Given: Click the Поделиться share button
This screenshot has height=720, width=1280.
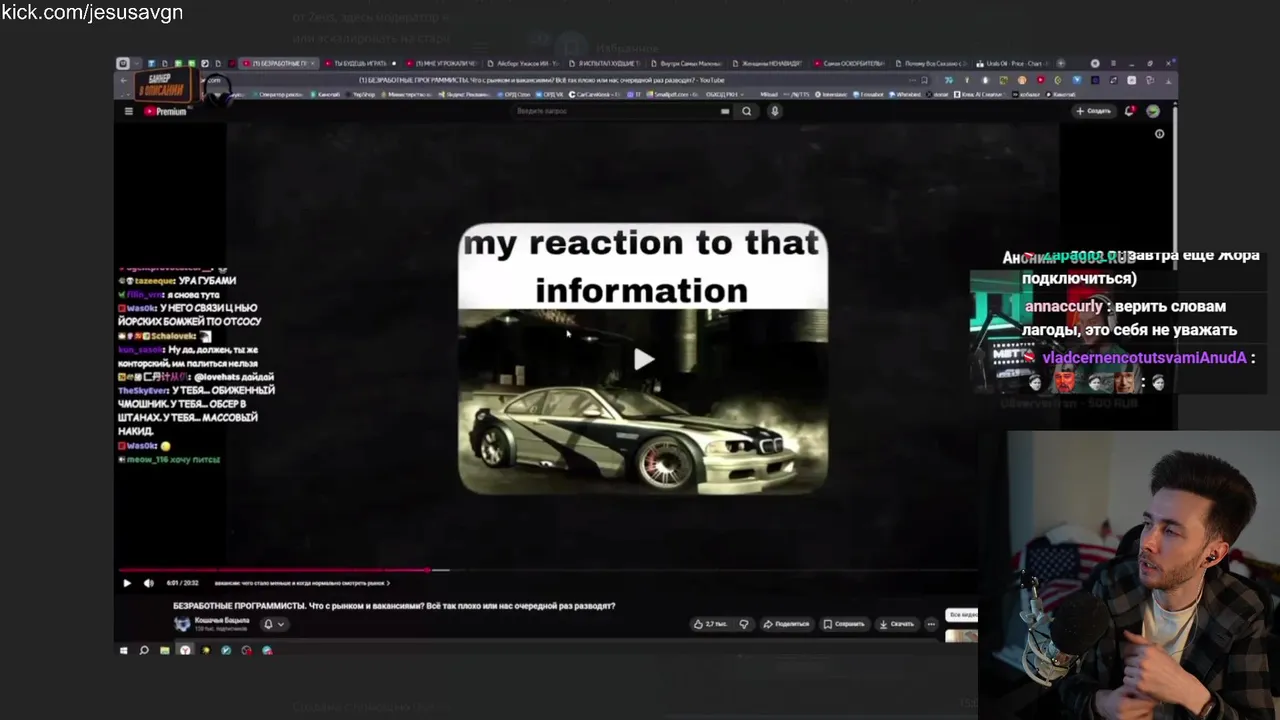Looking at the screenshot, I should (786, 624).
